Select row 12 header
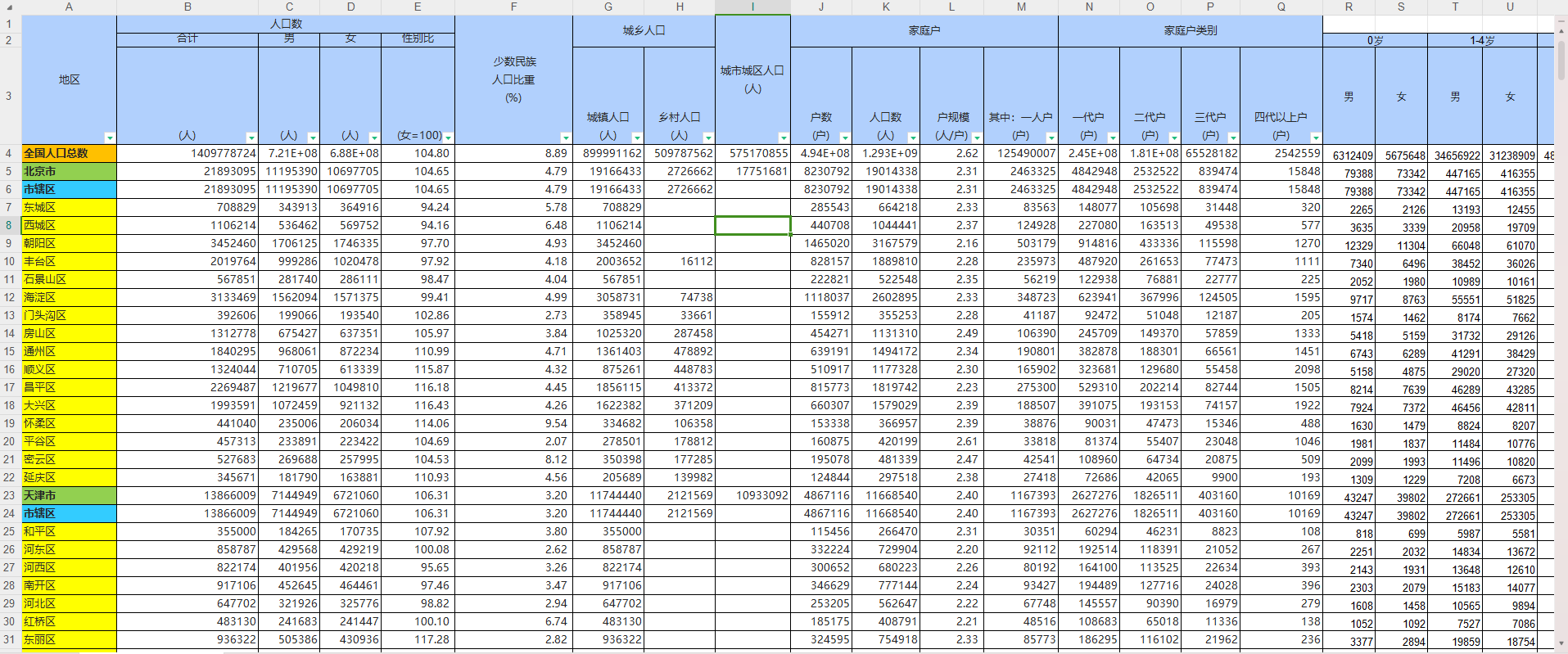The width and height of the screenshot is (1568, 654). (x=9, y=297)
